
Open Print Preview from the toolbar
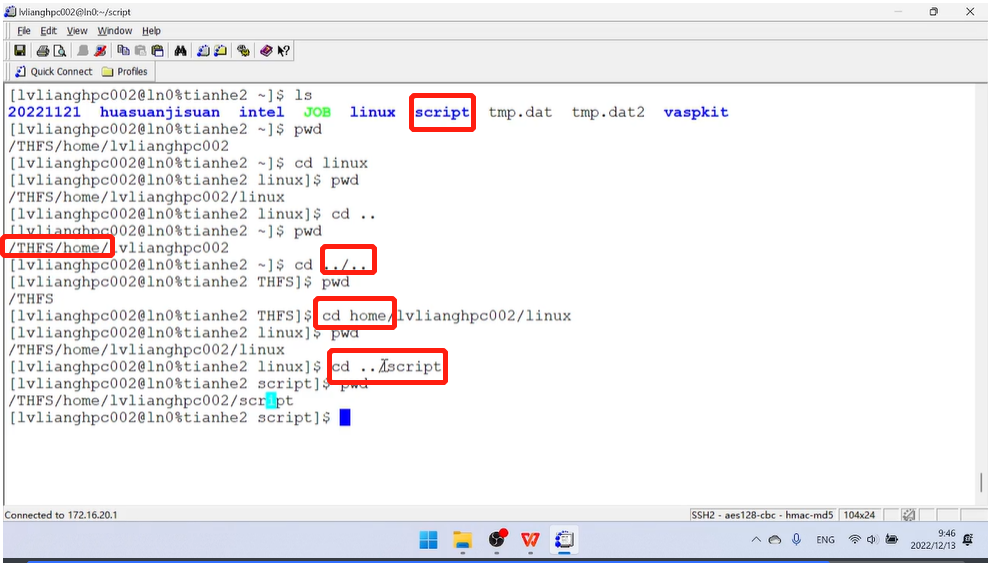coord(59,50)
